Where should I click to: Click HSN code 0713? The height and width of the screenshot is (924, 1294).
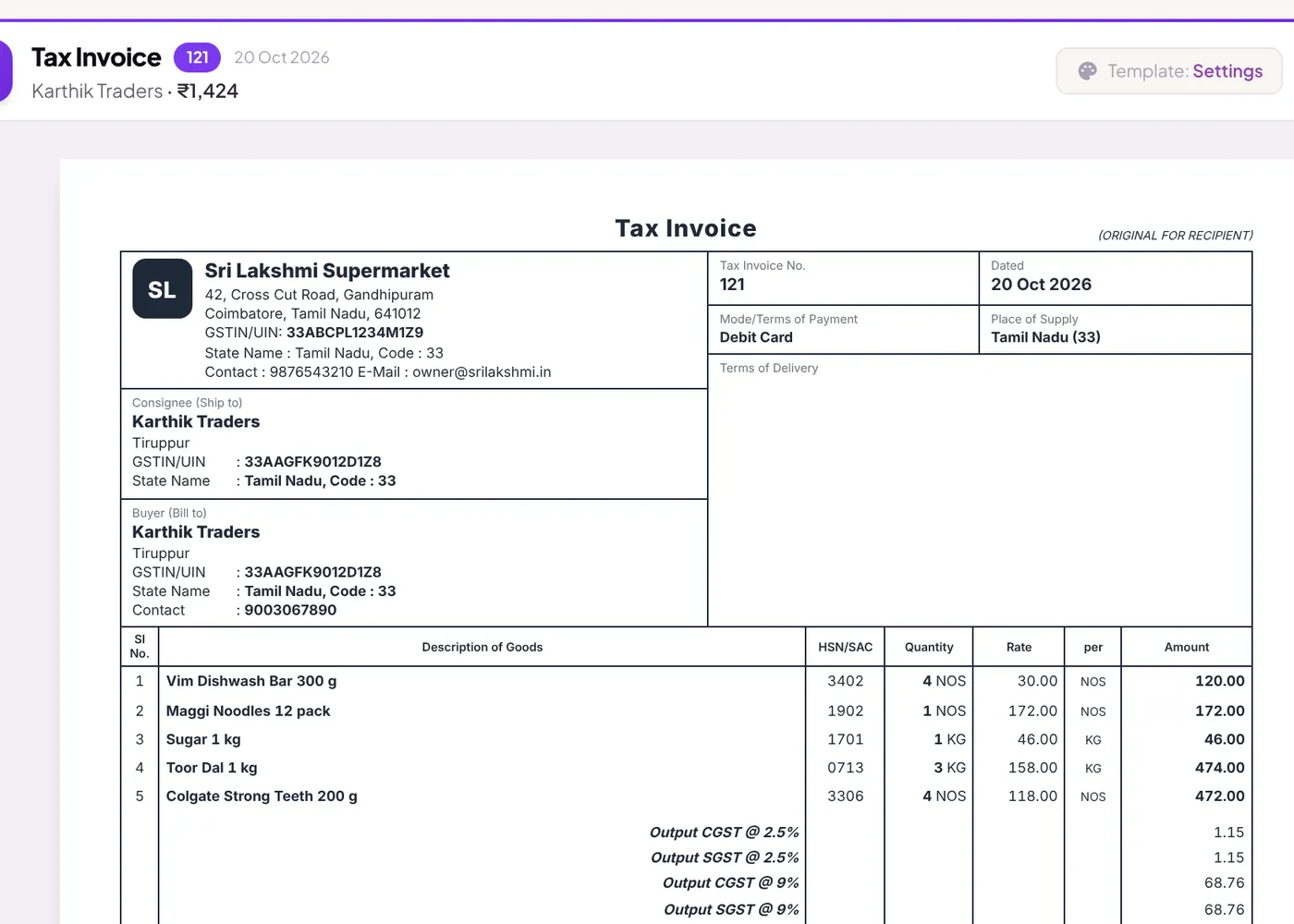(x=845, y=768)
